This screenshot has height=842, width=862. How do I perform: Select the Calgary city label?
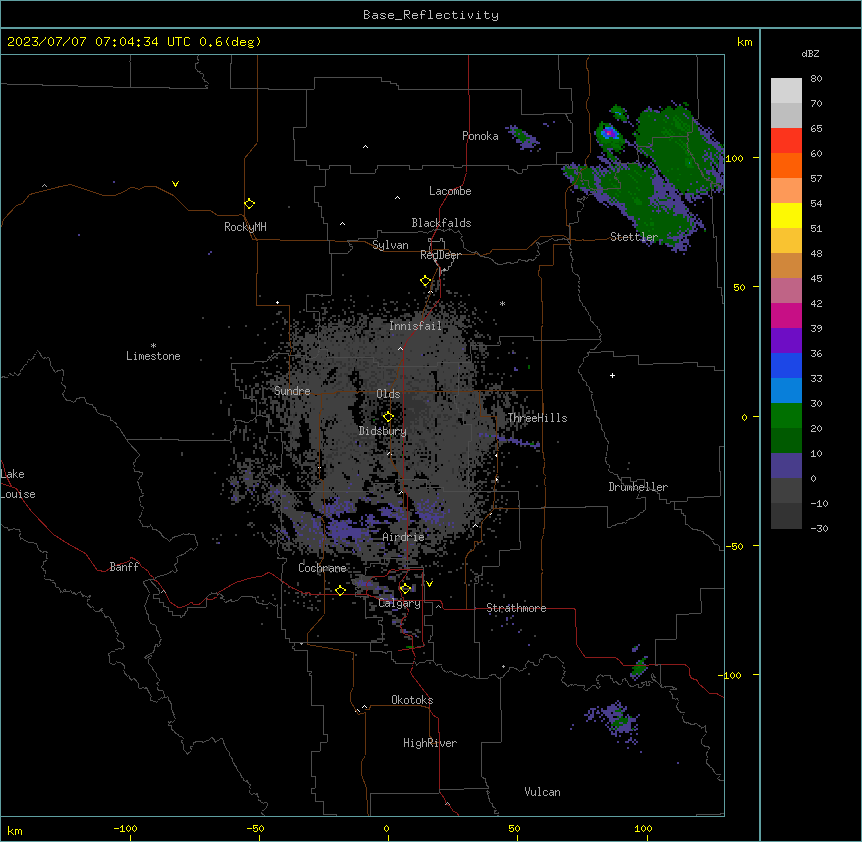tap(399, 603)
